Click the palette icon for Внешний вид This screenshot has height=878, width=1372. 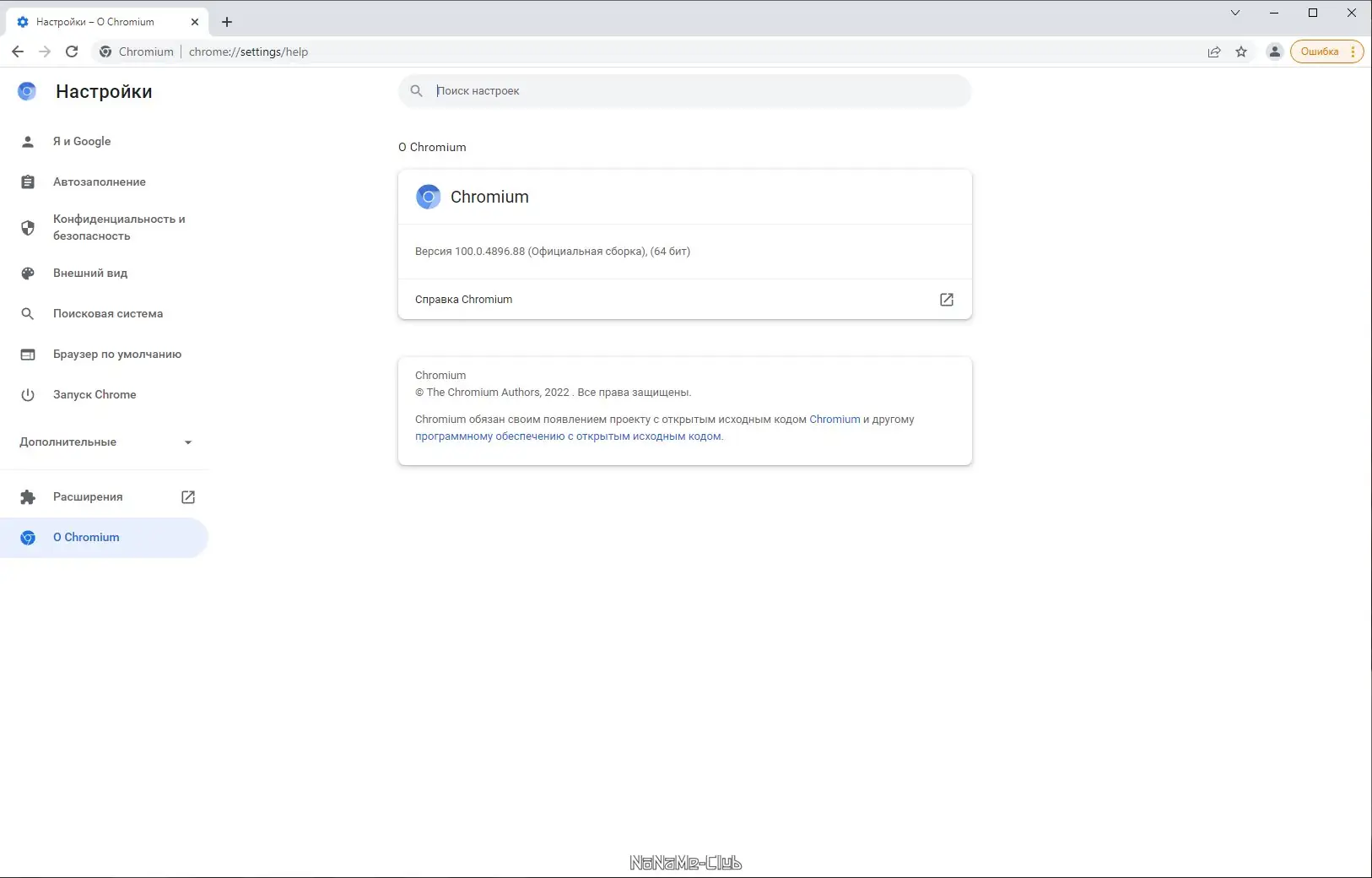(28, 274)
